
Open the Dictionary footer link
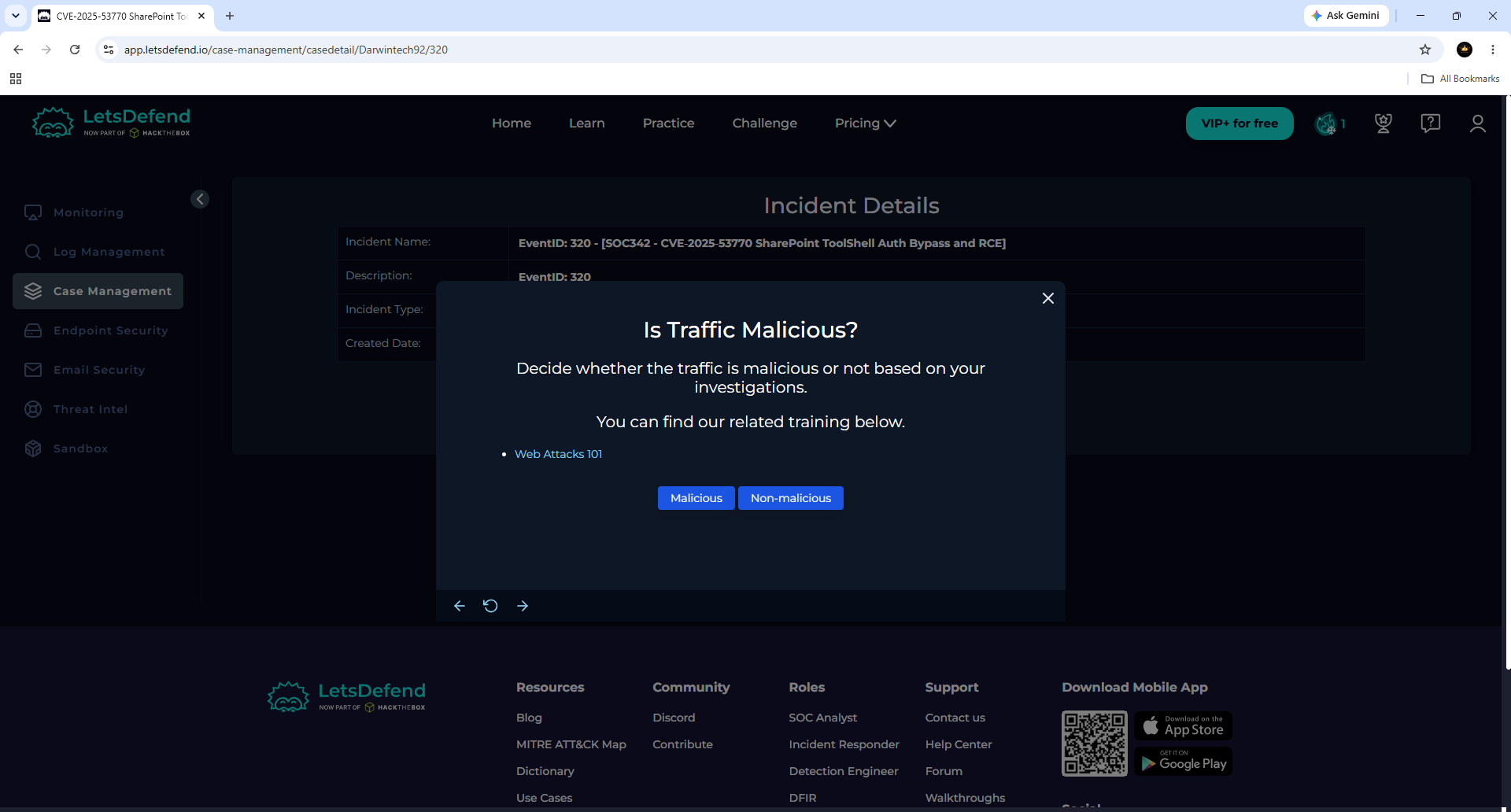point(545,771)
